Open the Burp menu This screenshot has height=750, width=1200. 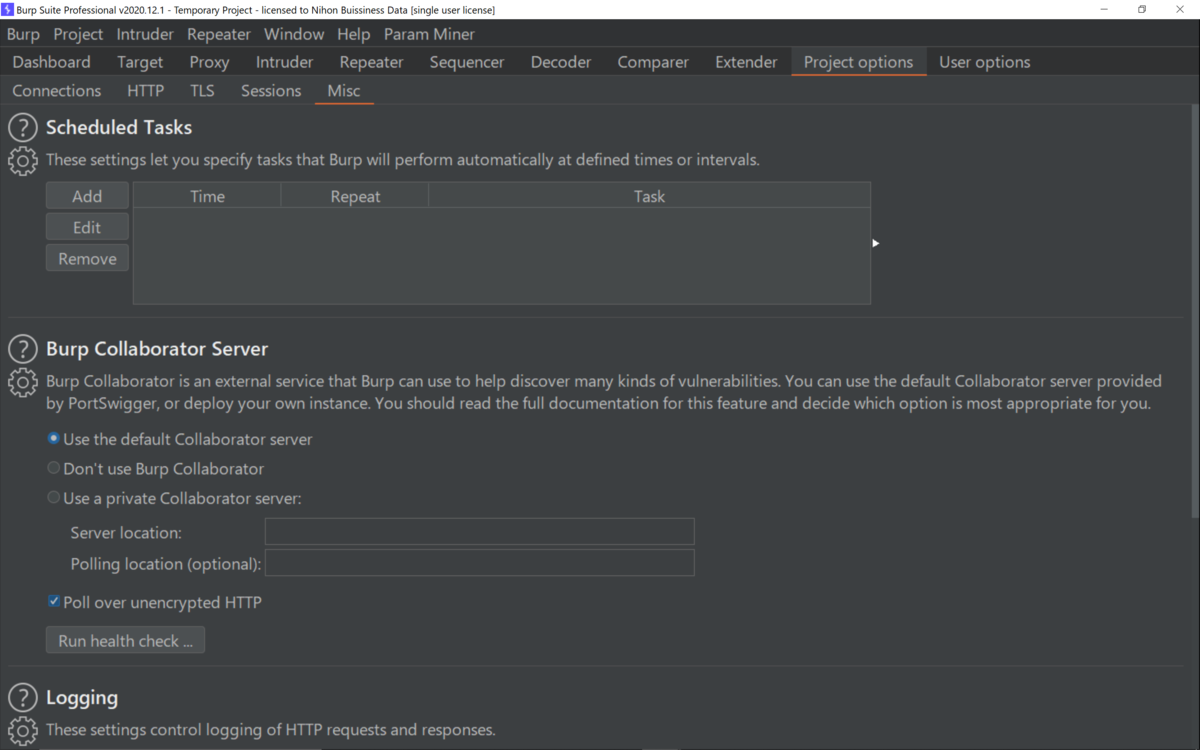coord(23,34)
